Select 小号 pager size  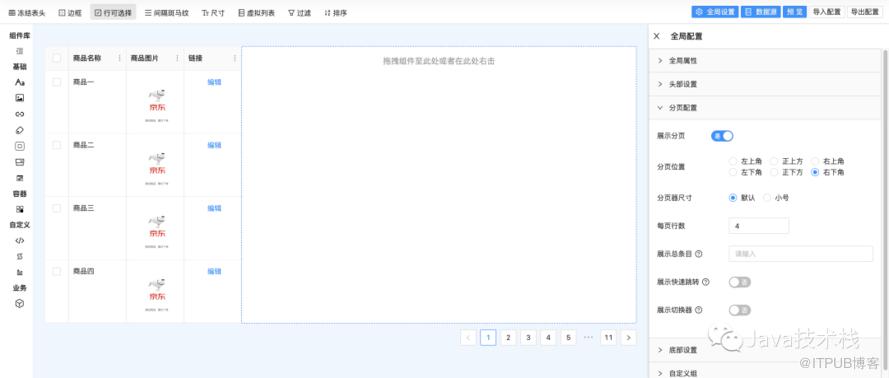click(767, 198)
